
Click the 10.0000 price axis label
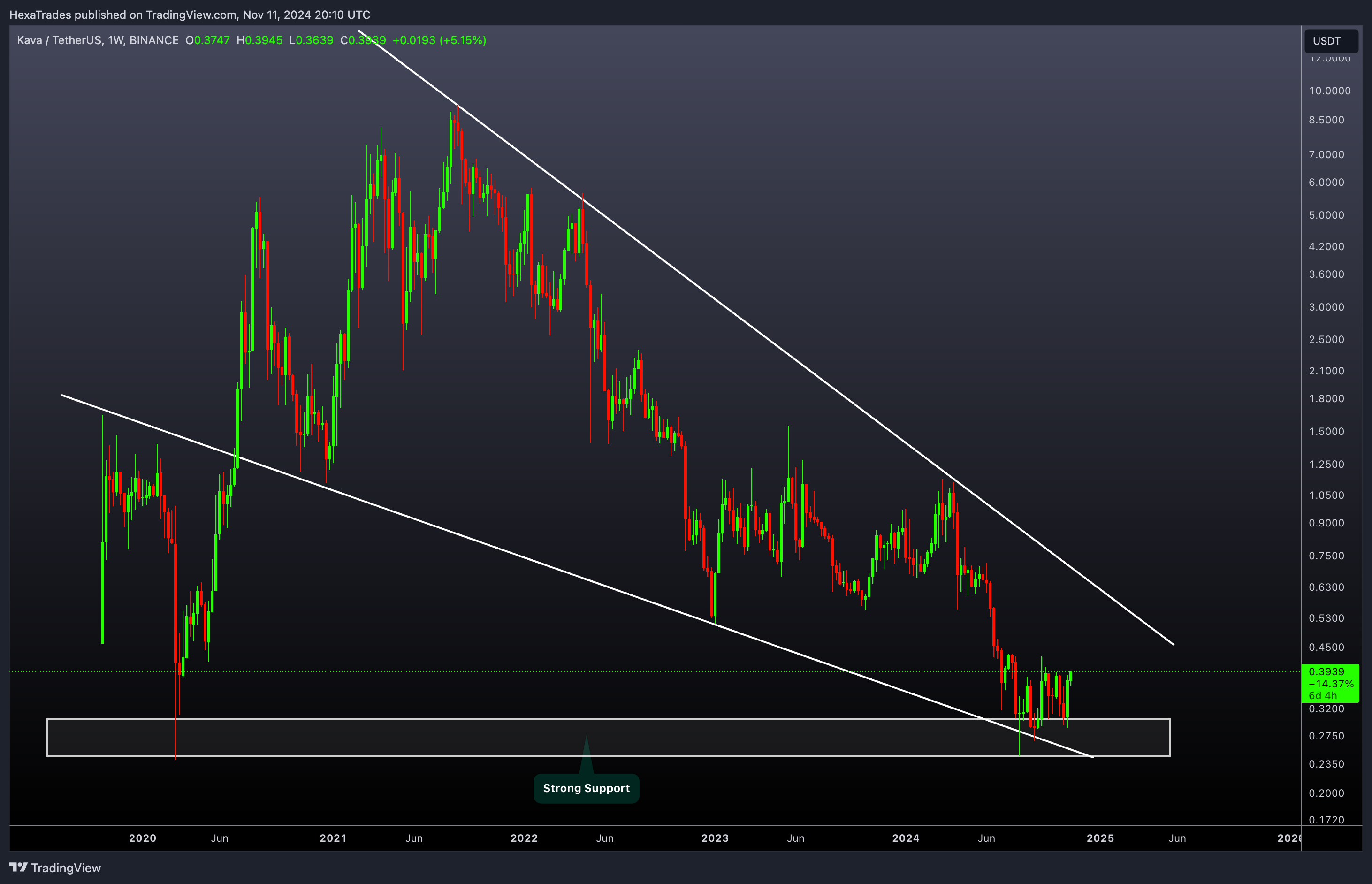[x=1329, y=91]
